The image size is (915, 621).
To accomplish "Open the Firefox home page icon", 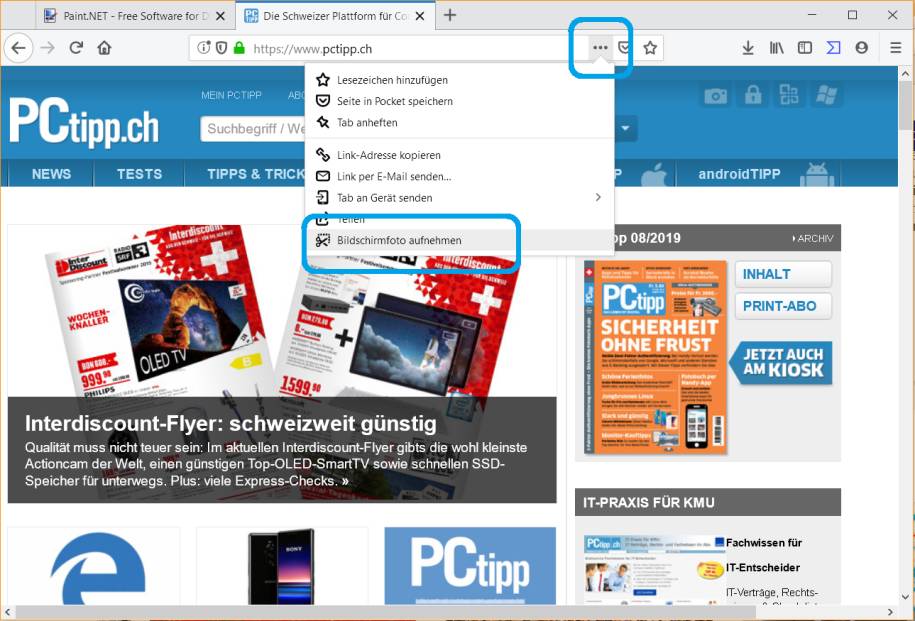I will pos(104,48).
